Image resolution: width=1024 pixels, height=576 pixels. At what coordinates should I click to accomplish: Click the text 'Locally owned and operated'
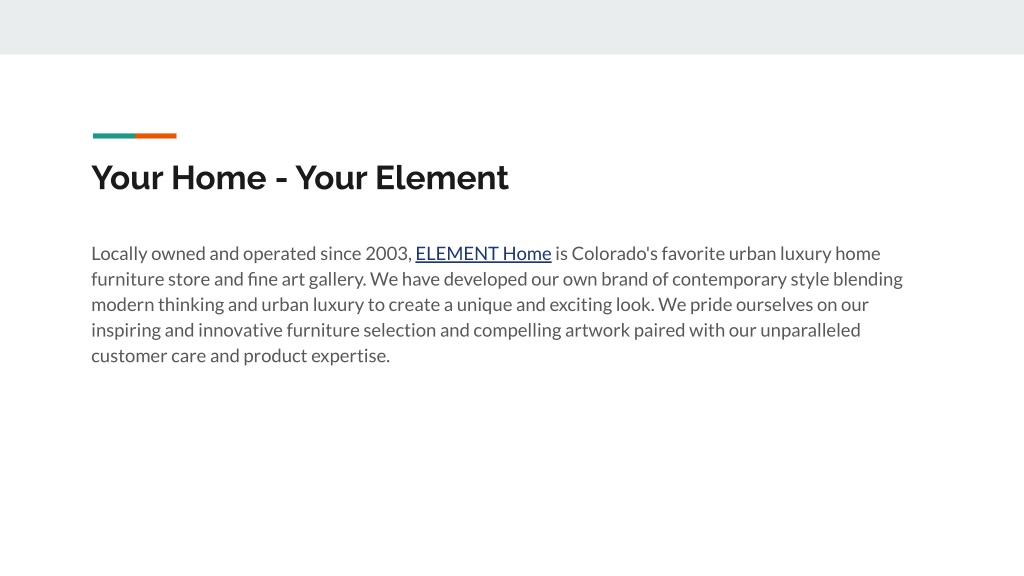(204, 253)
